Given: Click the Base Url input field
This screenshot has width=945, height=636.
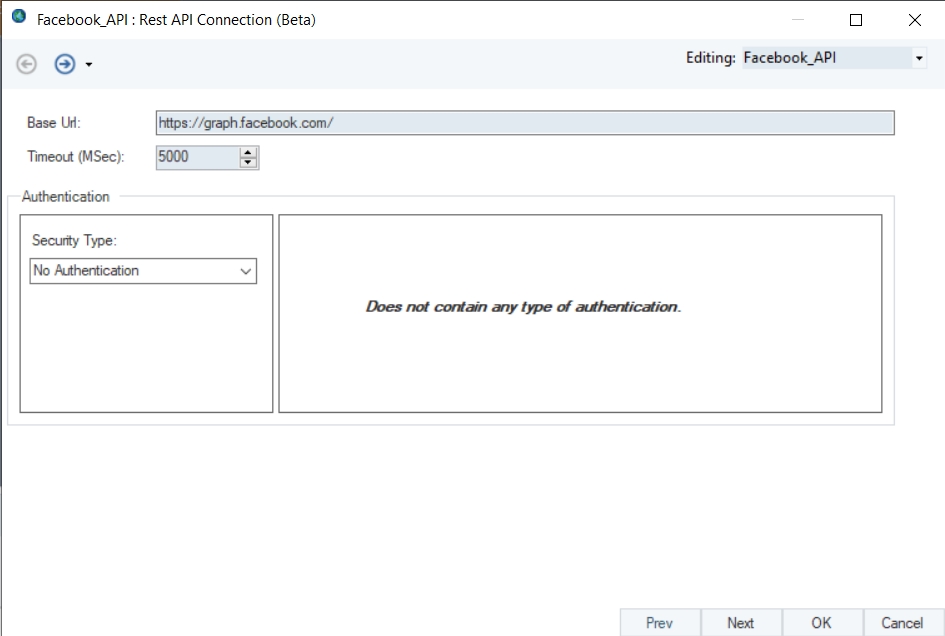Looking at the screenshot, I should 525,123.
